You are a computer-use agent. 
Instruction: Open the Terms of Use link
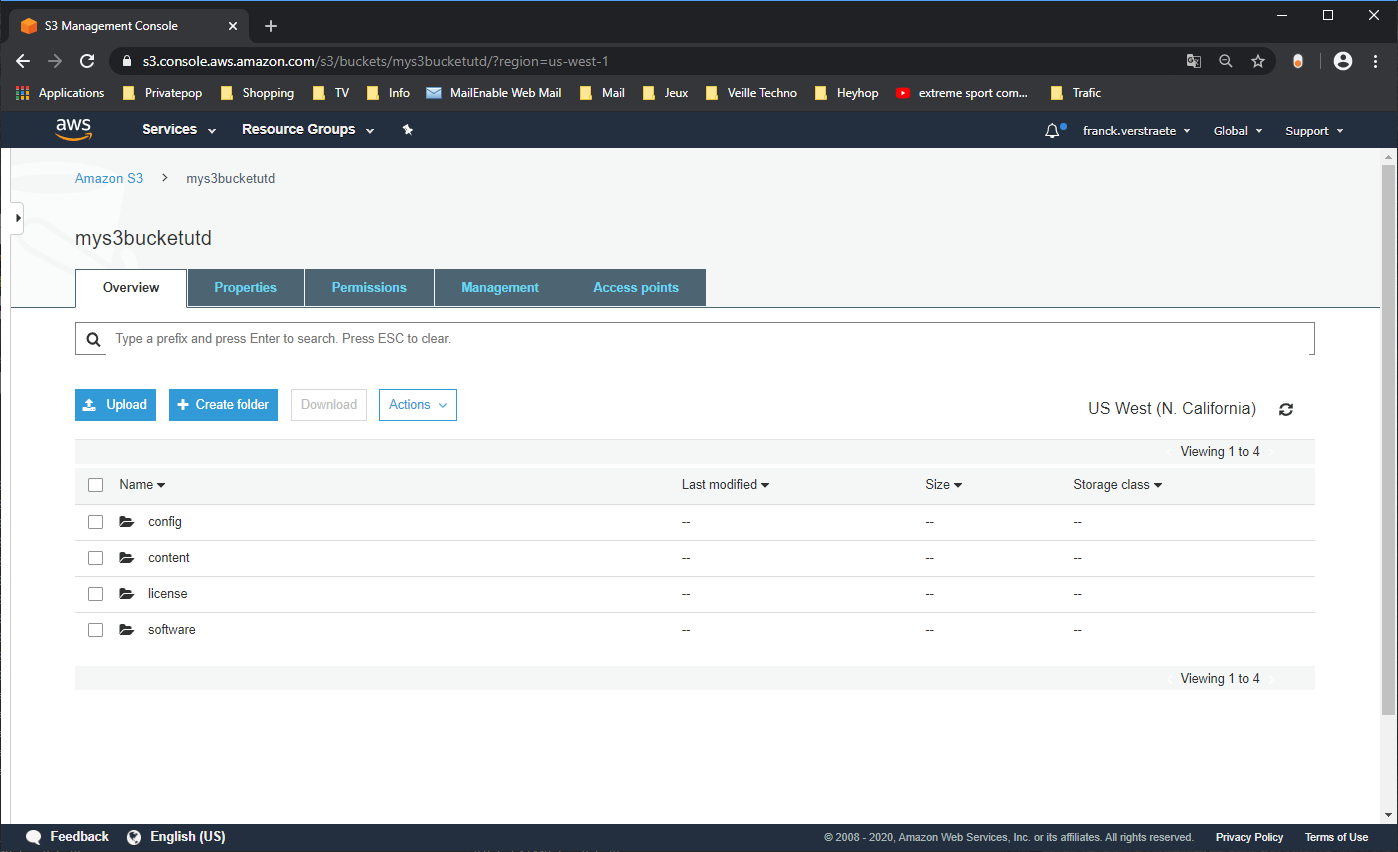1336,838
